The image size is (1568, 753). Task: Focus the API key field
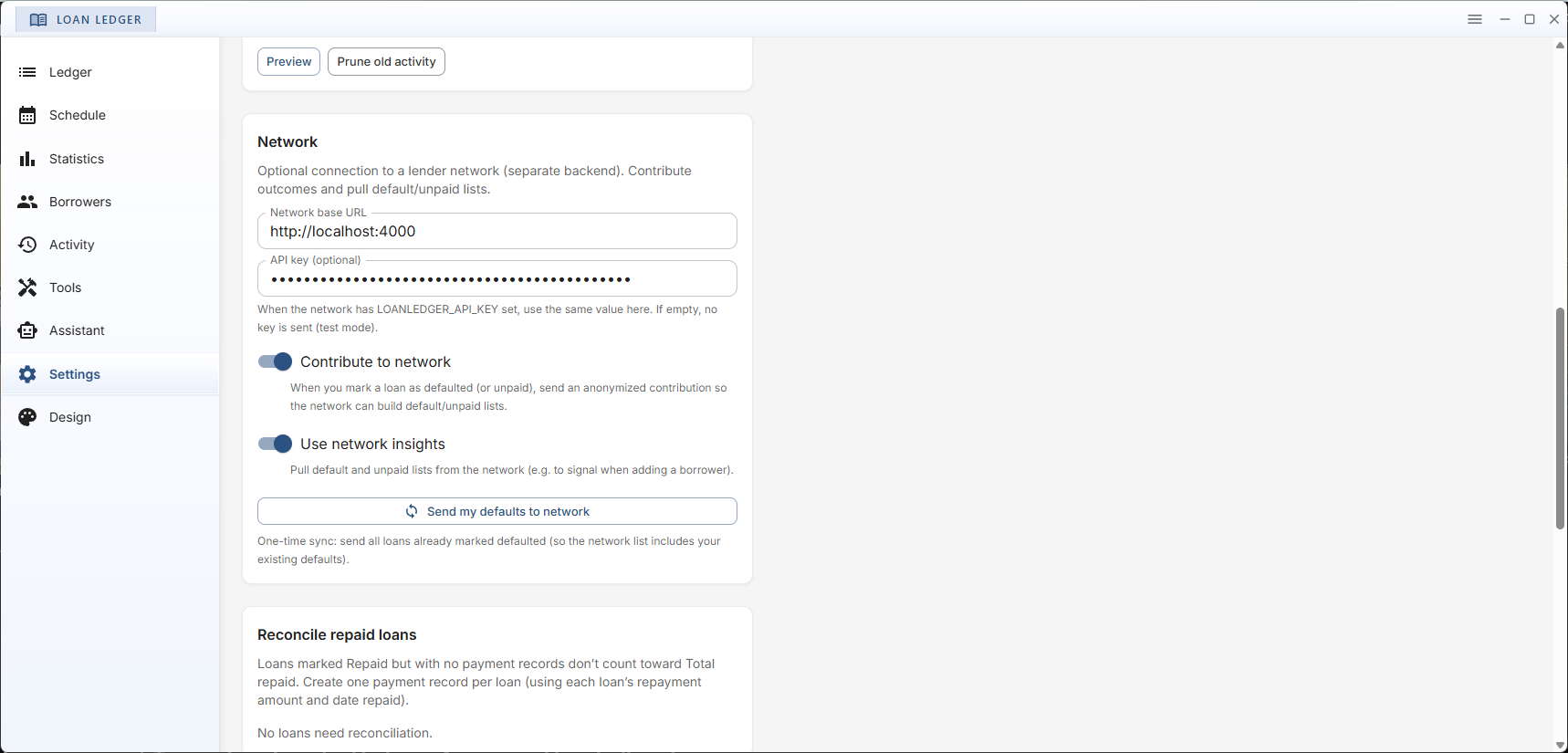(497, 278)
